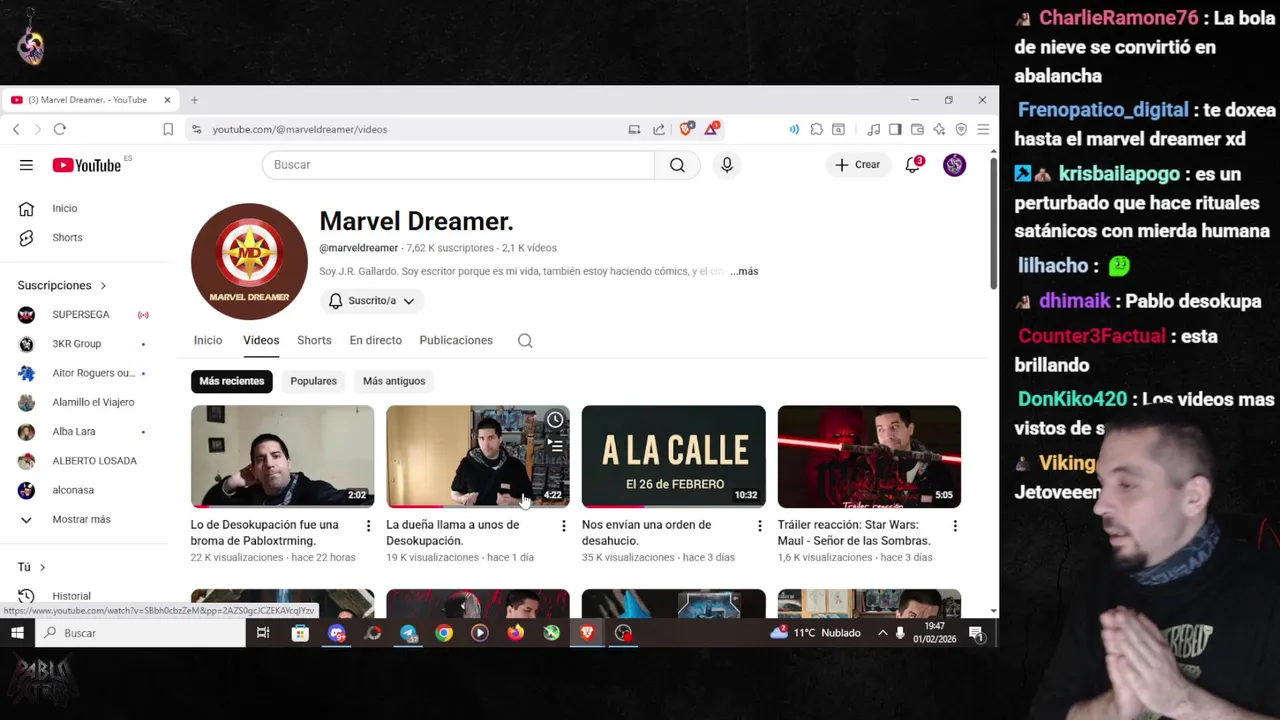Viewport: 1280px width, 720px height.
Task: Open Task View on the taskbar
Action: pos(263,633)
